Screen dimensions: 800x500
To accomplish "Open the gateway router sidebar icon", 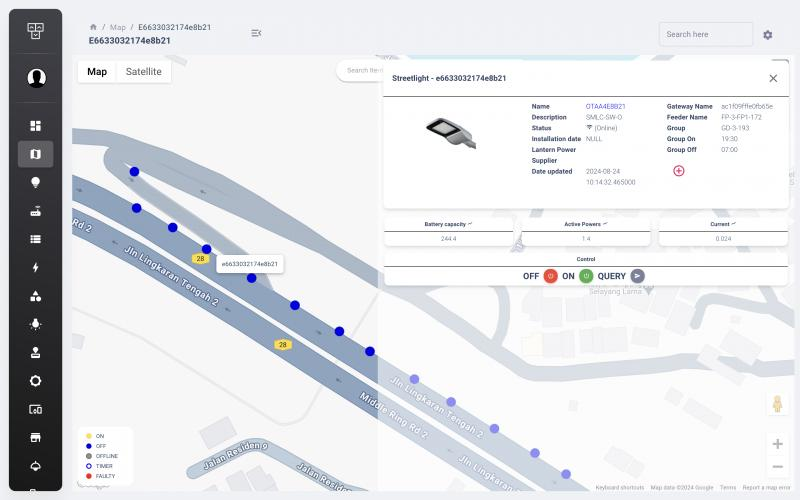I will click(36, 211).
